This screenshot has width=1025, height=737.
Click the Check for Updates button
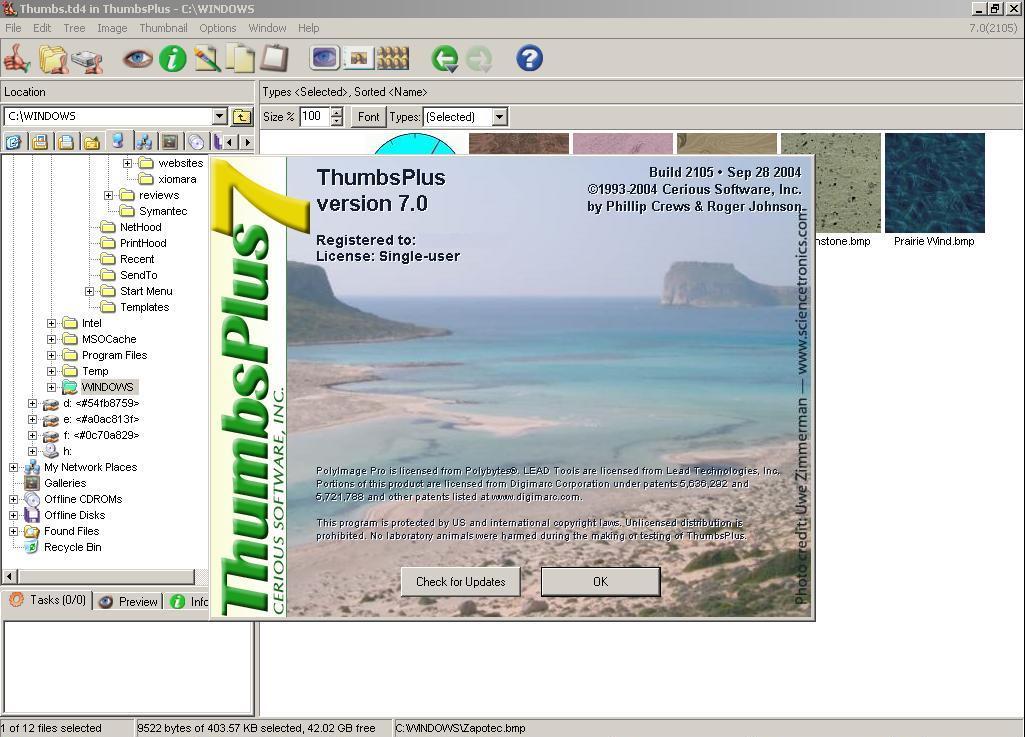tap(461, 582)
